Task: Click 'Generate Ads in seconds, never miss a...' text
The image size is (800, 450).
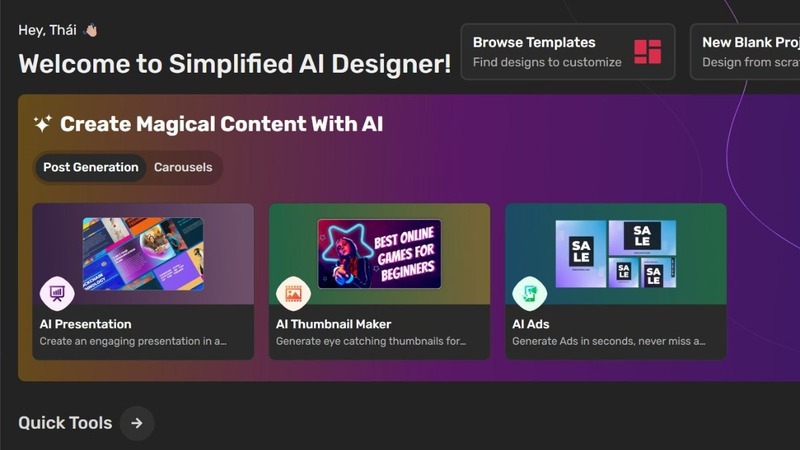Action: point(609,341)
